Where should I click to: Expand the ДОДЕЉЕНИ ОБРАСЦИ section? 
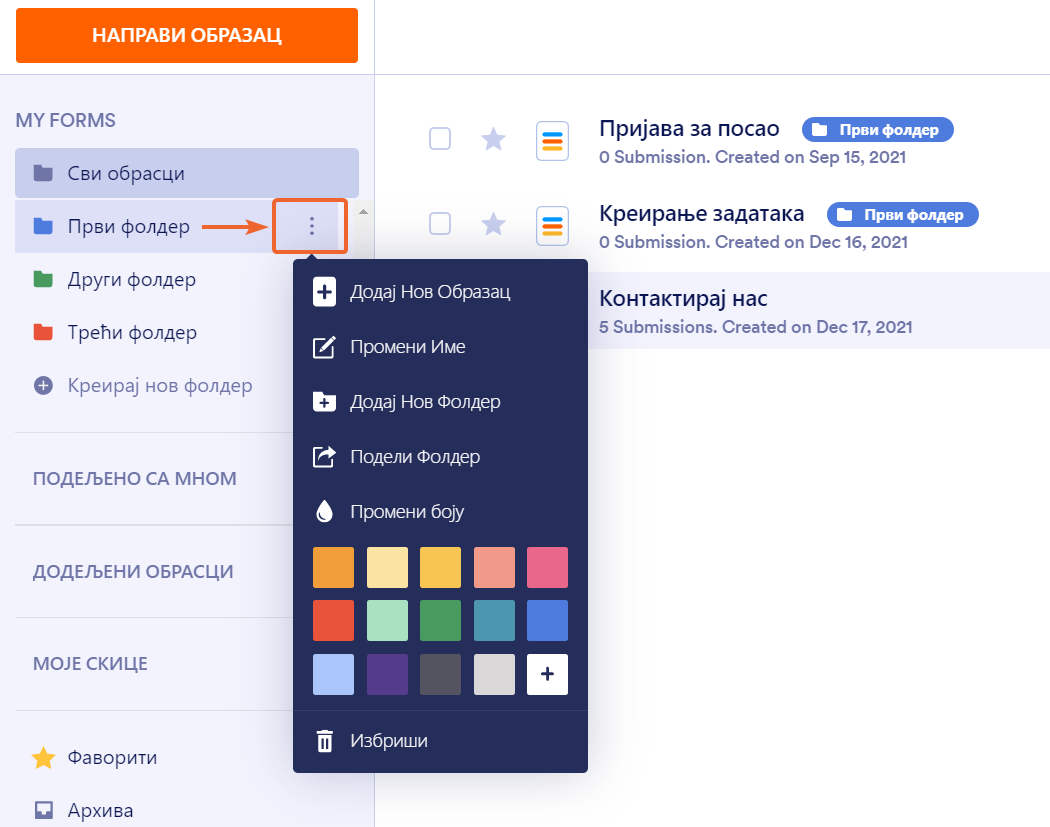click(x=133, y=572)
